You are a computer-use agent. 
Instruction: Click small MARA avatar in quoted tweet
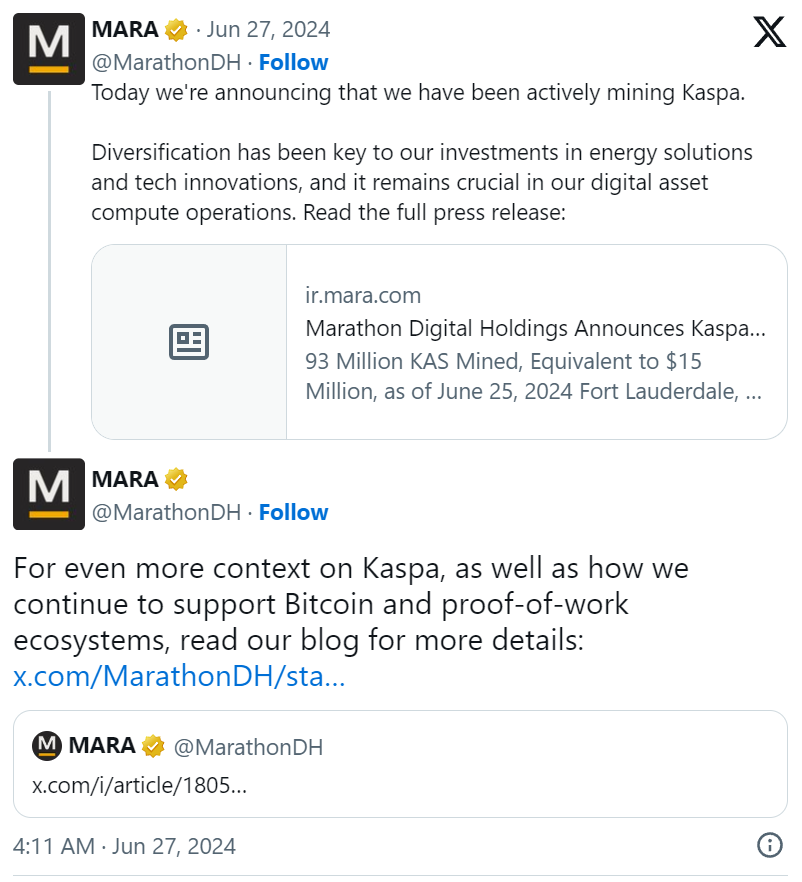click(x=47, y=746)
